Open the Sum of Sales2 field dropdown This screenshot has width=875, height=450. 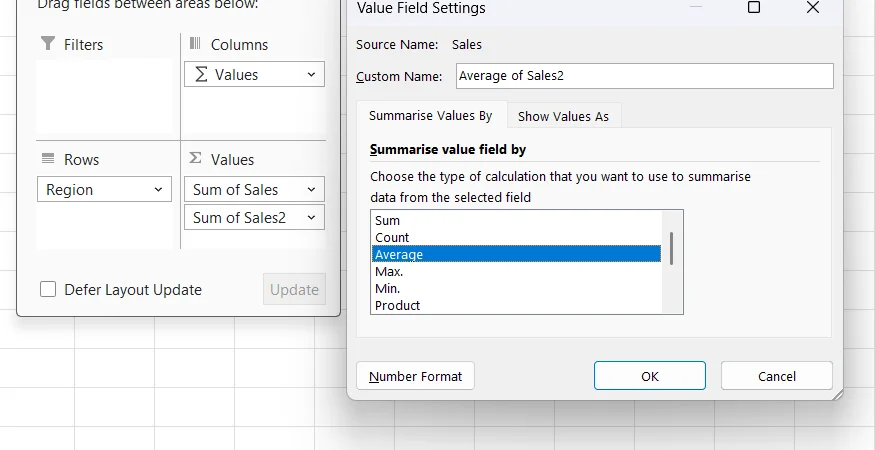pos(311,217)
